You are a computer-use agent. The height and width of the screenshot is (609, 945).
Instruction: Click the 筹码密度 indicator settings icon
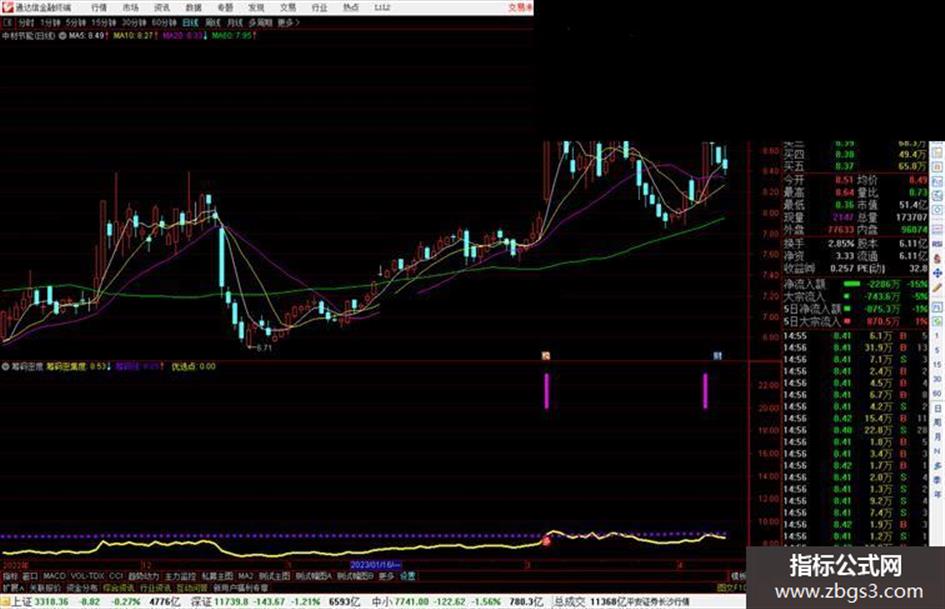click(x=5, y=366)
